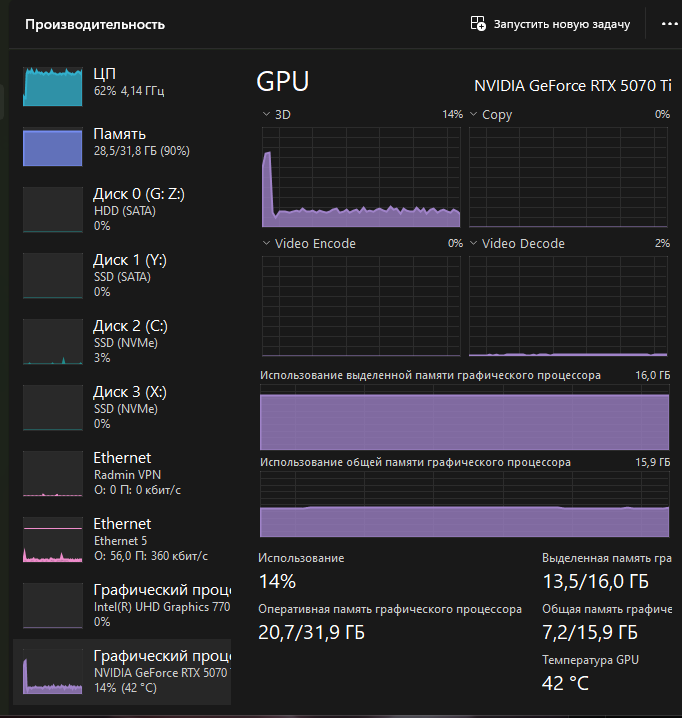Open the Video Decode engine dropdown chevron
The image size is (682, 718).
474,243
